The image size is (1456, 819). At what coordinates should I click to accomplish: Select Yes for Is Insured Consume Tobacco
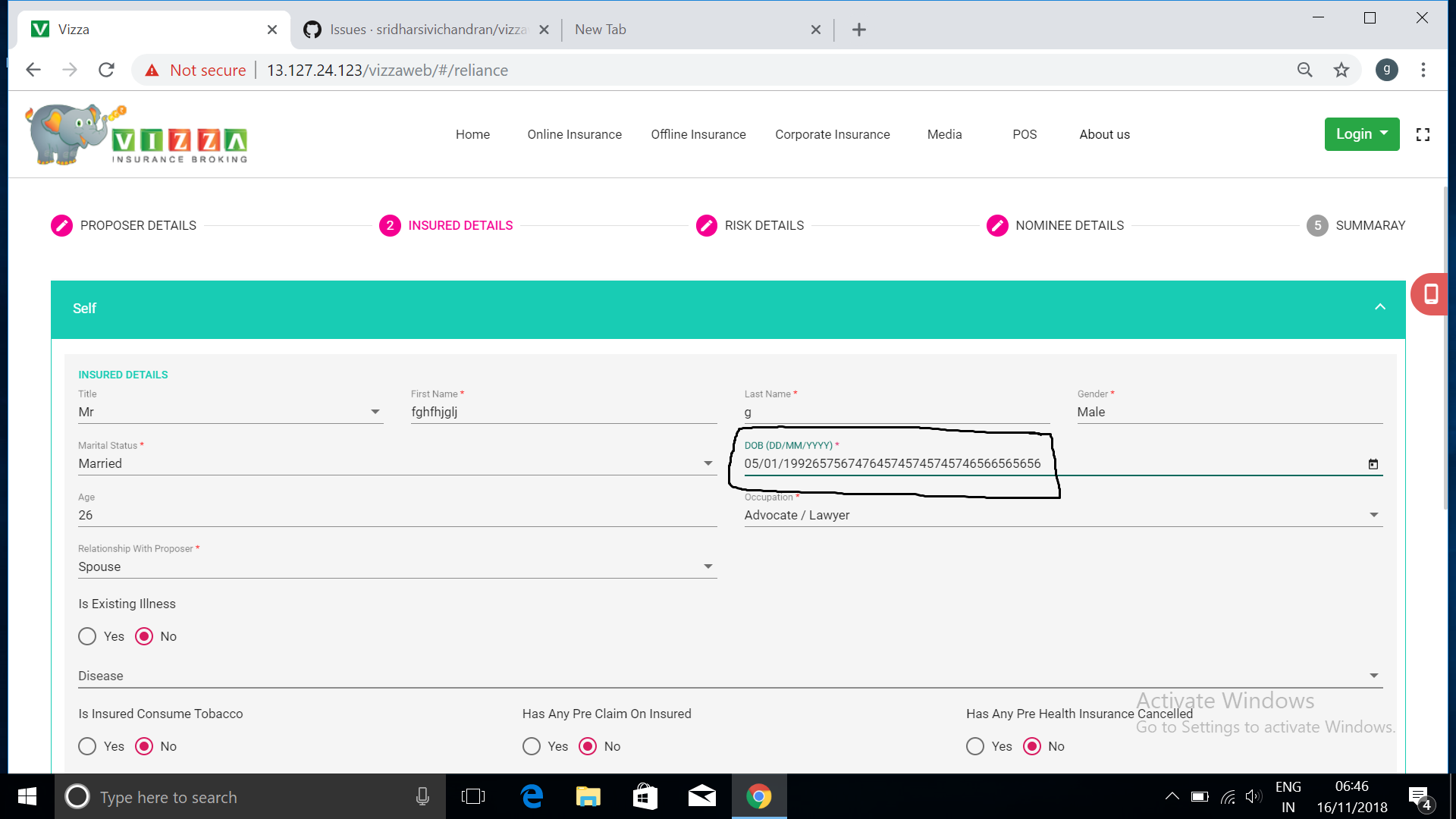87,746
